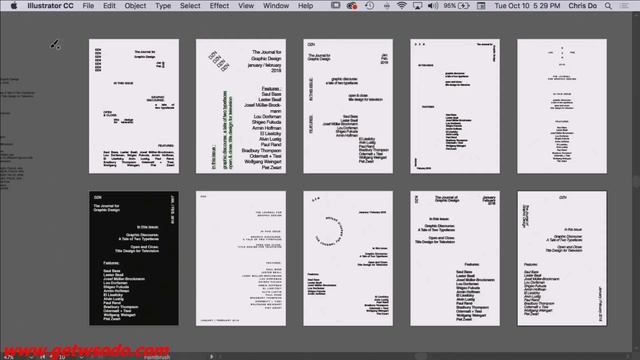The height and width of the screenshot is (360, 640).
Task: Click the Chris Do user name
Action: coord(582,6)
